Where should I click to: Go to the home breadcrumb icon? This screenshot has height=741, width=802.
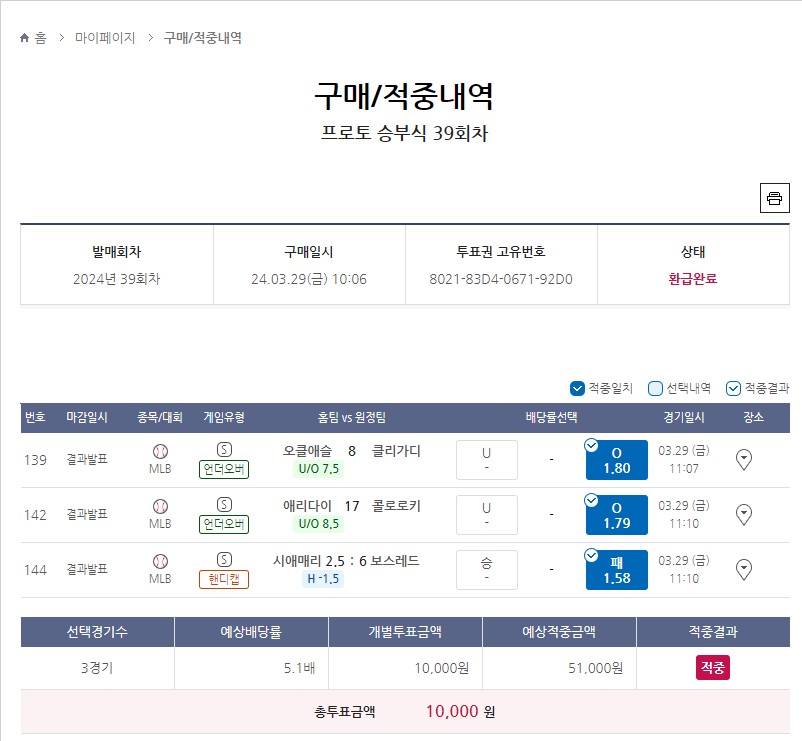coord(24,38)
